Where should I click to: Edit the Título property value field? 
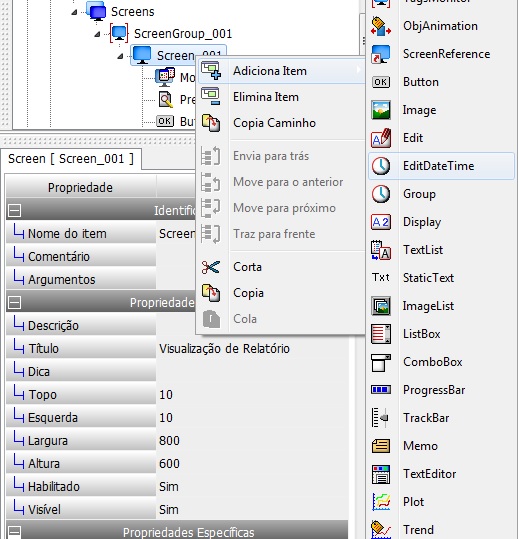[252, 349]
